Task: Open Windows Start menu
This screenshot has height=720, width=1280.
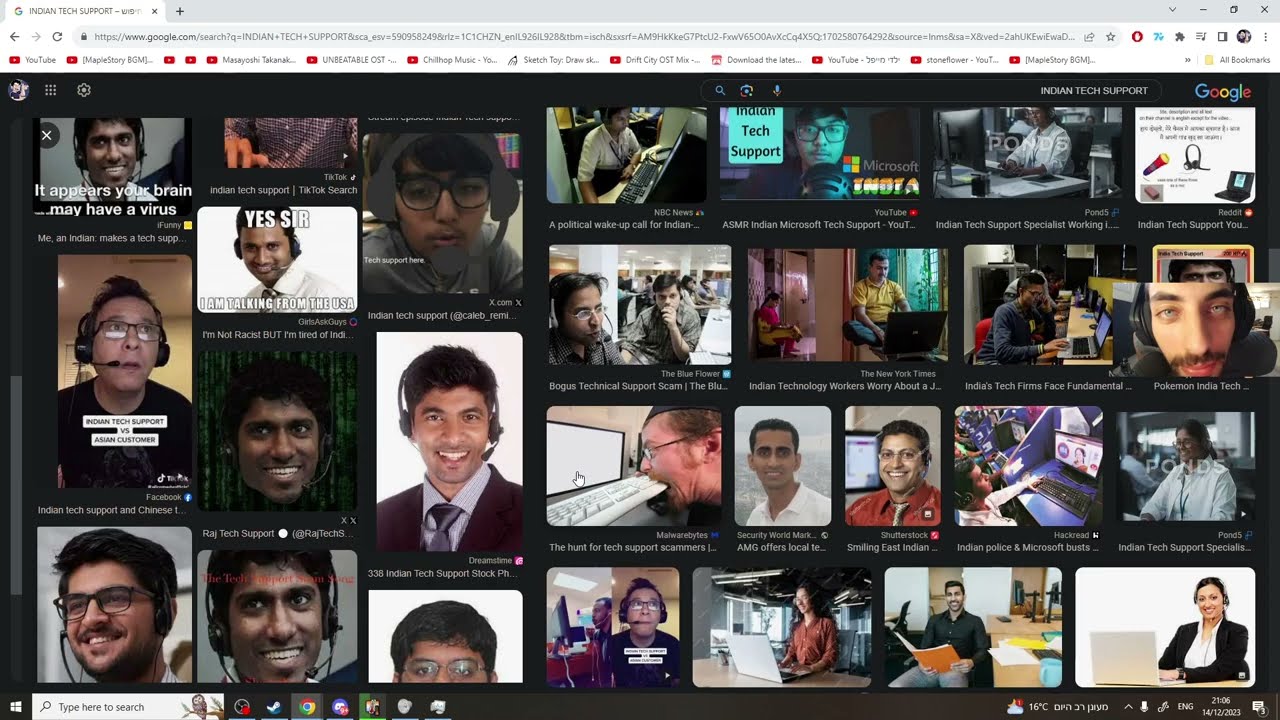Action: pos(16,707)
